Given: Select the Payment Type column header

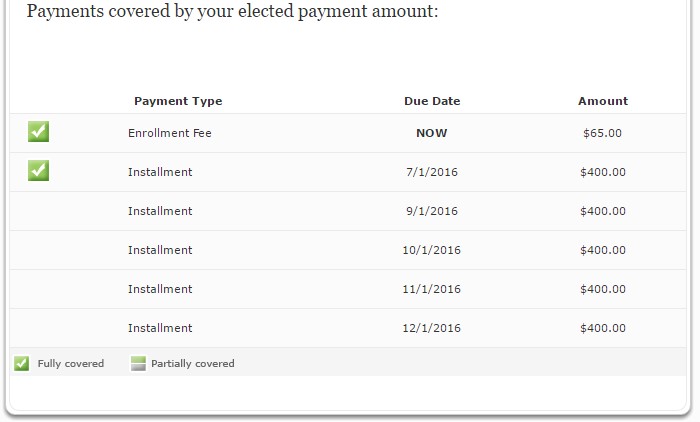Looking at the screenshot, I should [178, 101].
